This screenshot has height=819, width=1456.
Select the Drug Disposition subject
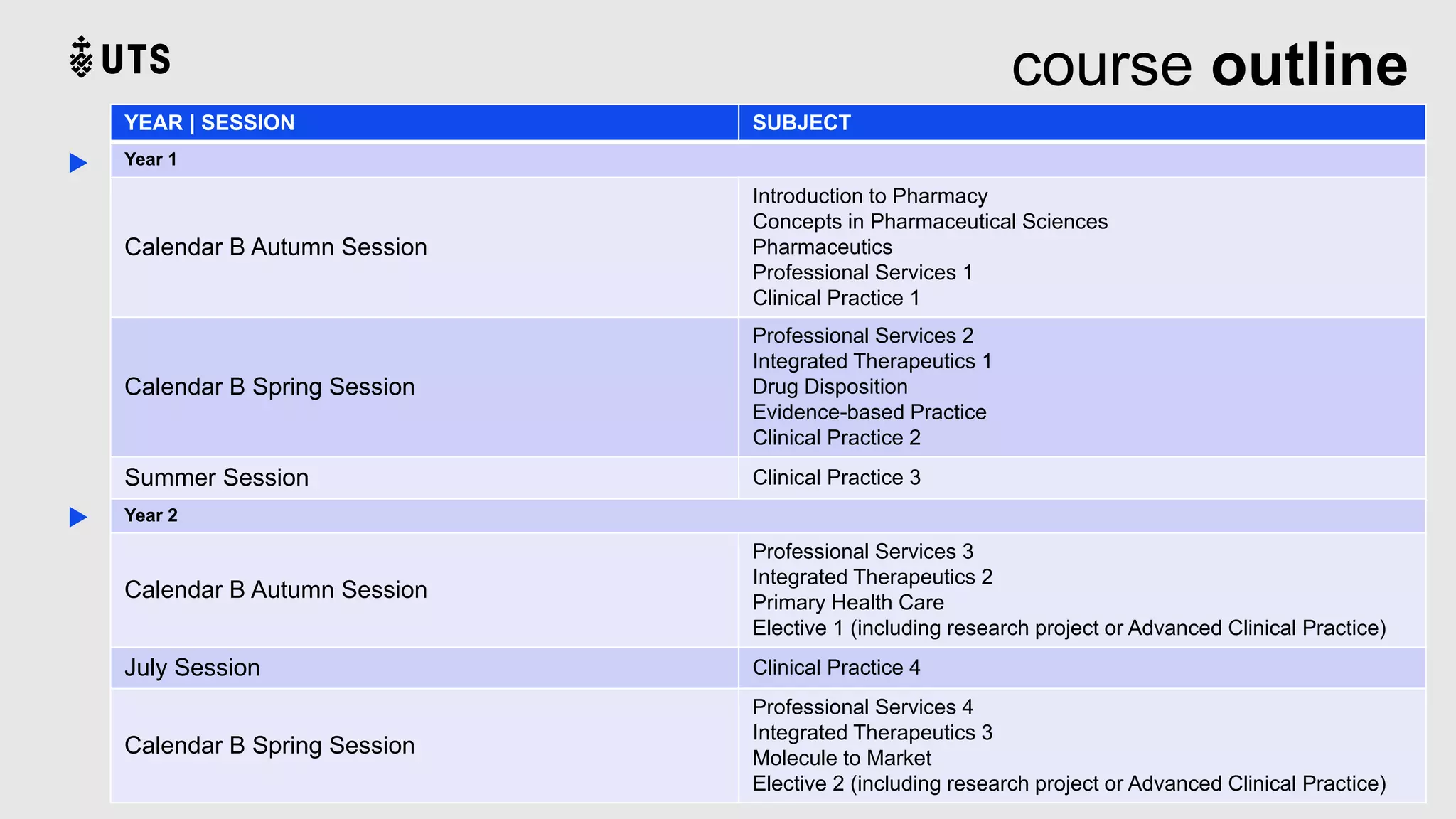(830, 387)
